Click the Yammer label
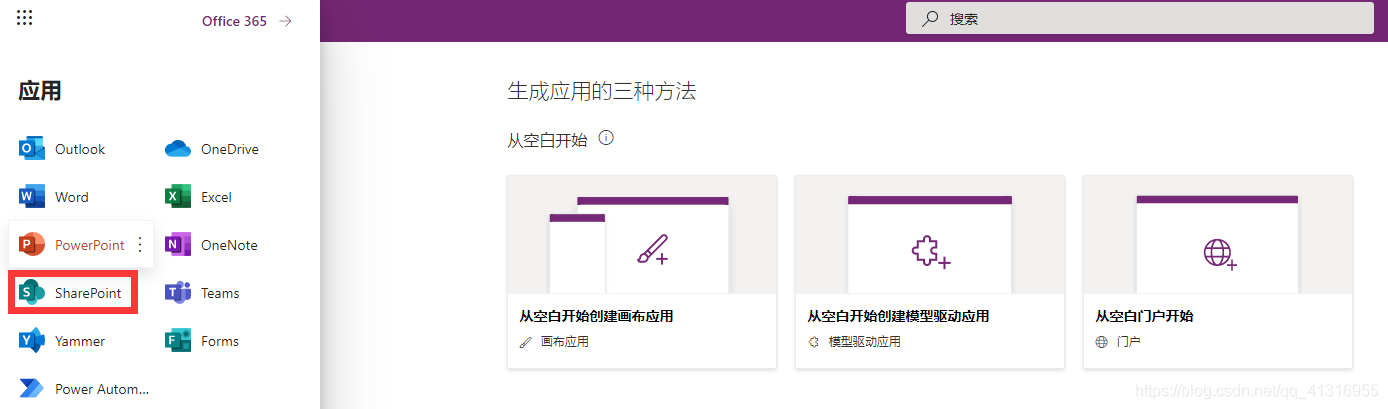 point(80,341)
